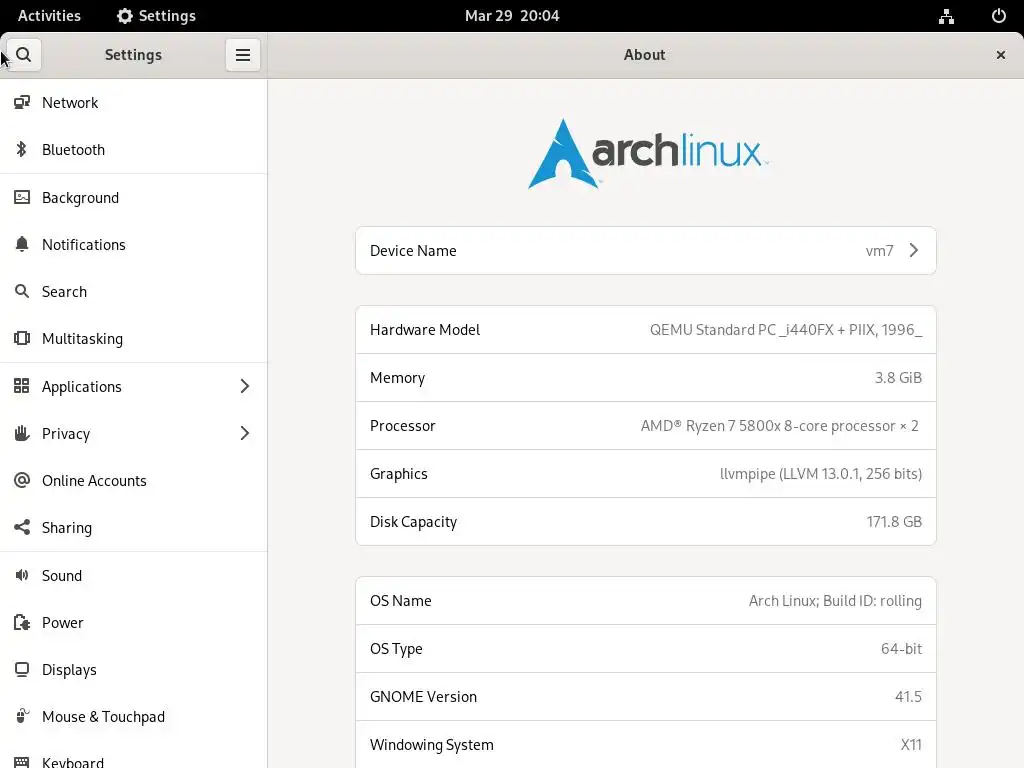1024x768 pixels.
Task: Click the Settings gear icon in top bar
Action: [x=125, y=16]
